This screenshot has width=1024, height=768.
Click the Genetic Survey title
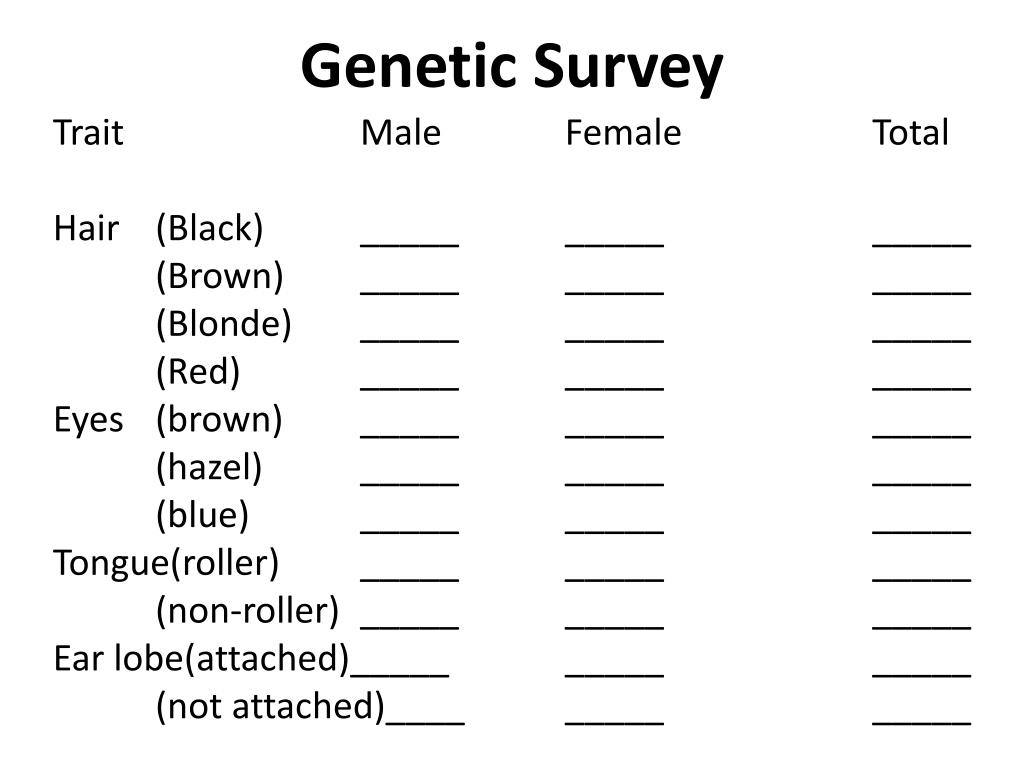[512, 67]
